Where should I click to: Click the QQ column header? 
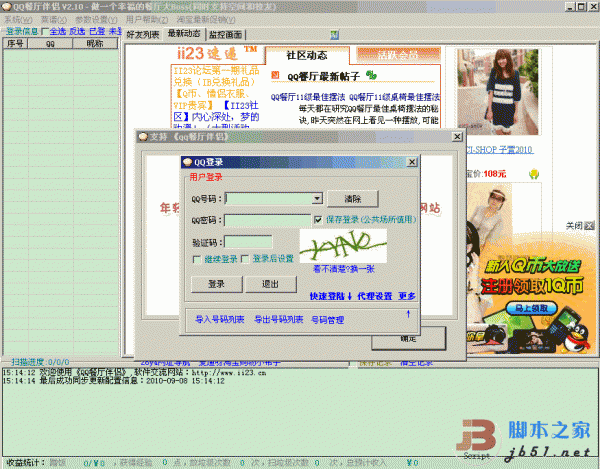[x=50, y=44]
